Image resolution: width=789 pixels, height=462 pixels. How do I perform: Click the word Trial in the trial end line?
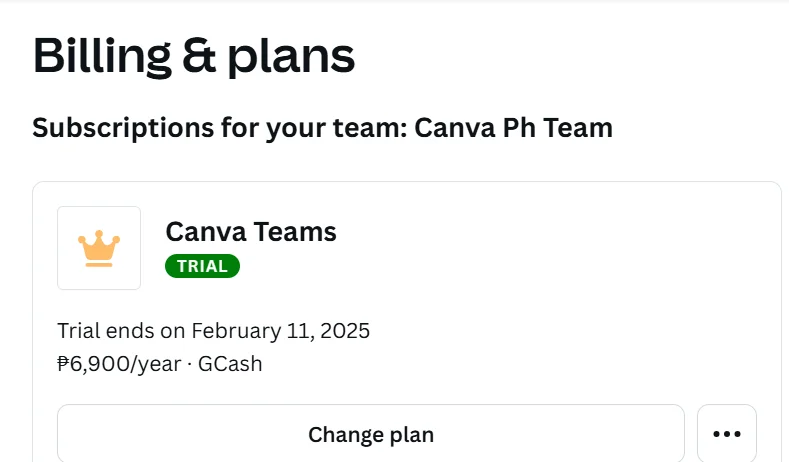(78, 331)
